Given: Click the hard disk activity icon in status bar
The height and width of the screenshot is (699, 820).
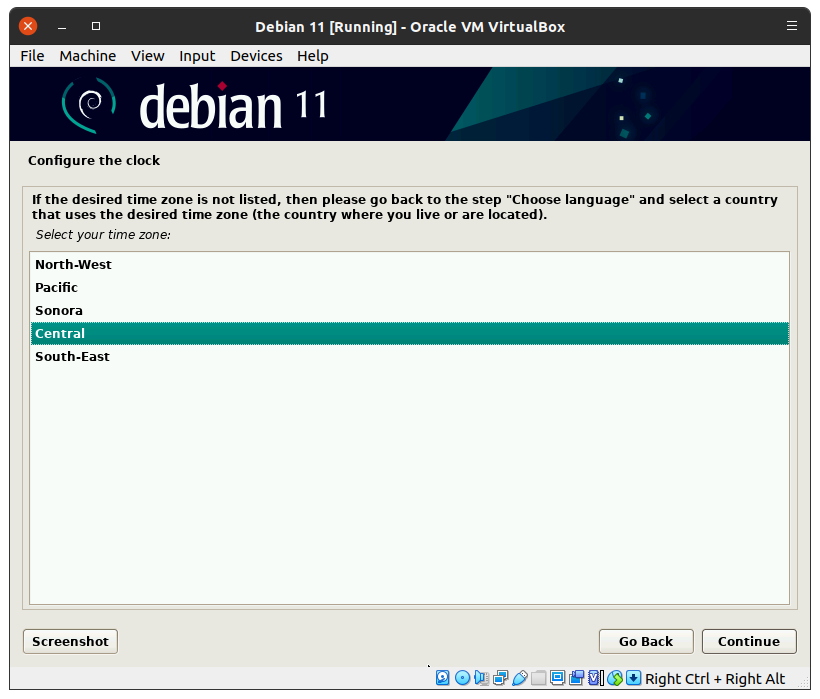Looking at the screenshot, I should pos(443,678).
